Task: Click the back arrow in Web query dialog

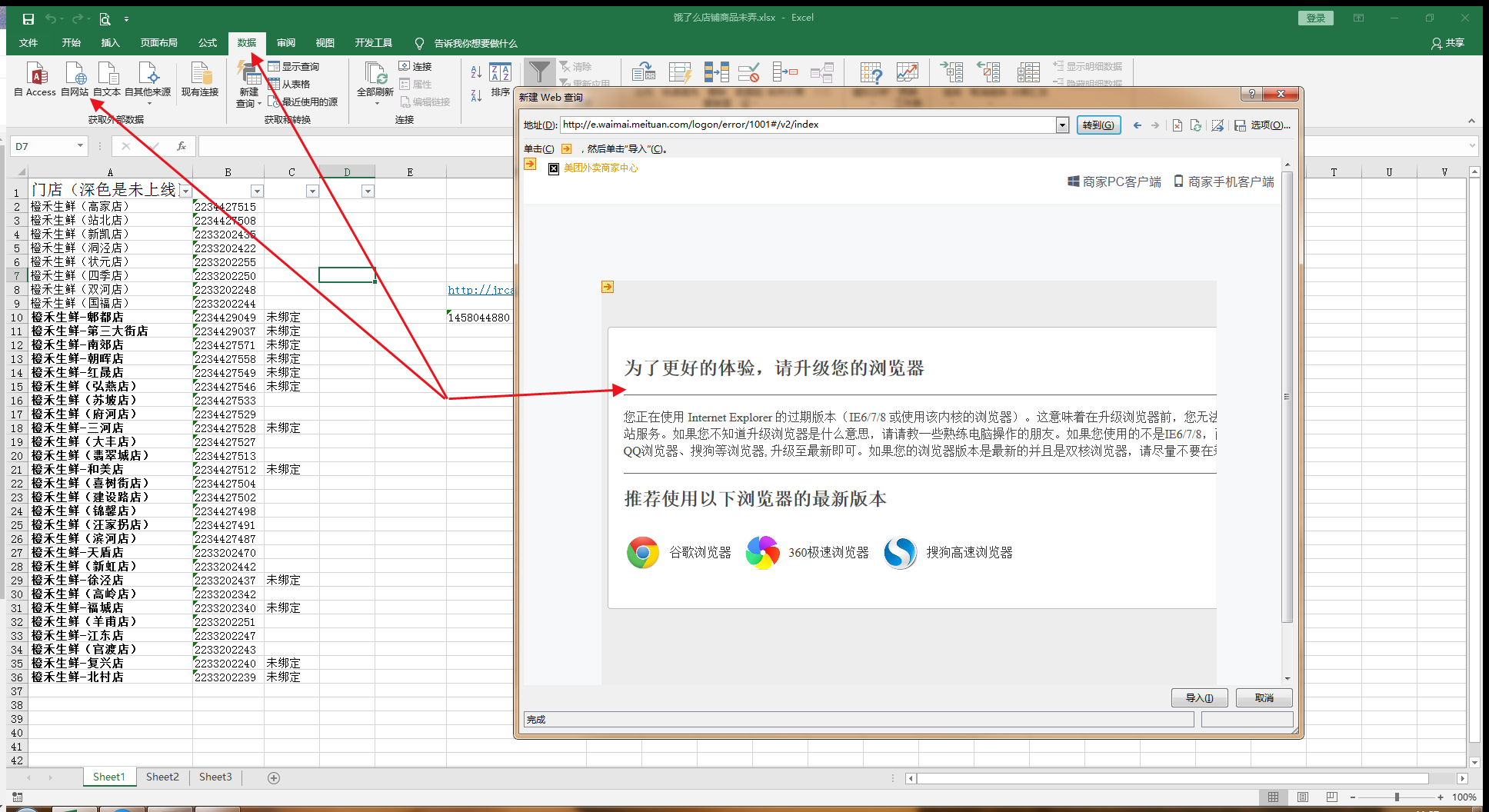Action: point(1138,125)
